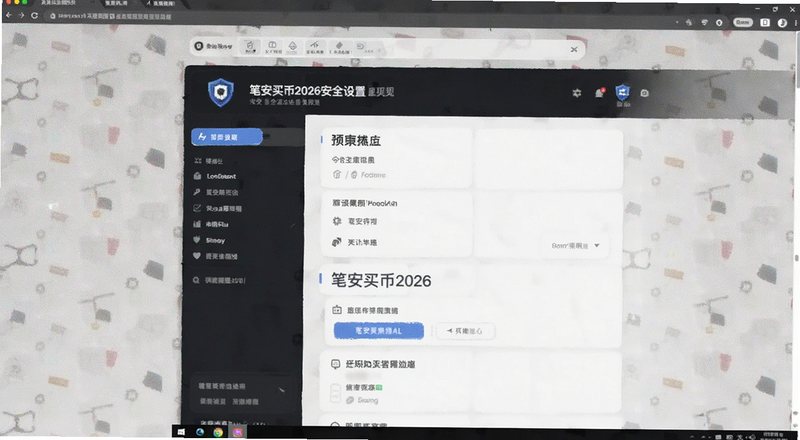The height and width of the screenshot is (440, 800).
Task: Click the swirl icon row in the second card
Action: pyautogui.click(x=355, y=242)
